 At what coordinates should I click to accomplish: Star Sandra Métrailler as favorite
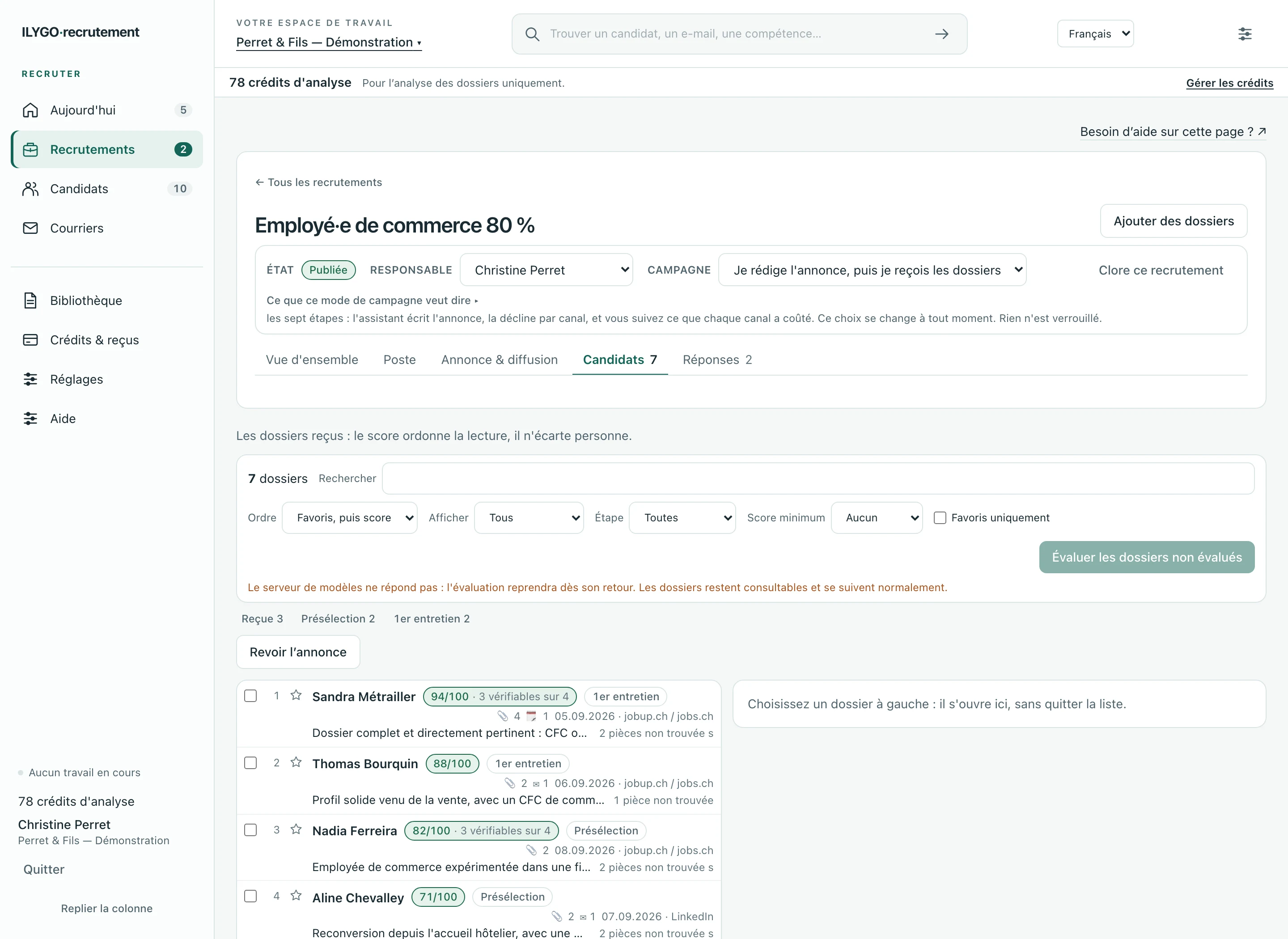point(296,696)
